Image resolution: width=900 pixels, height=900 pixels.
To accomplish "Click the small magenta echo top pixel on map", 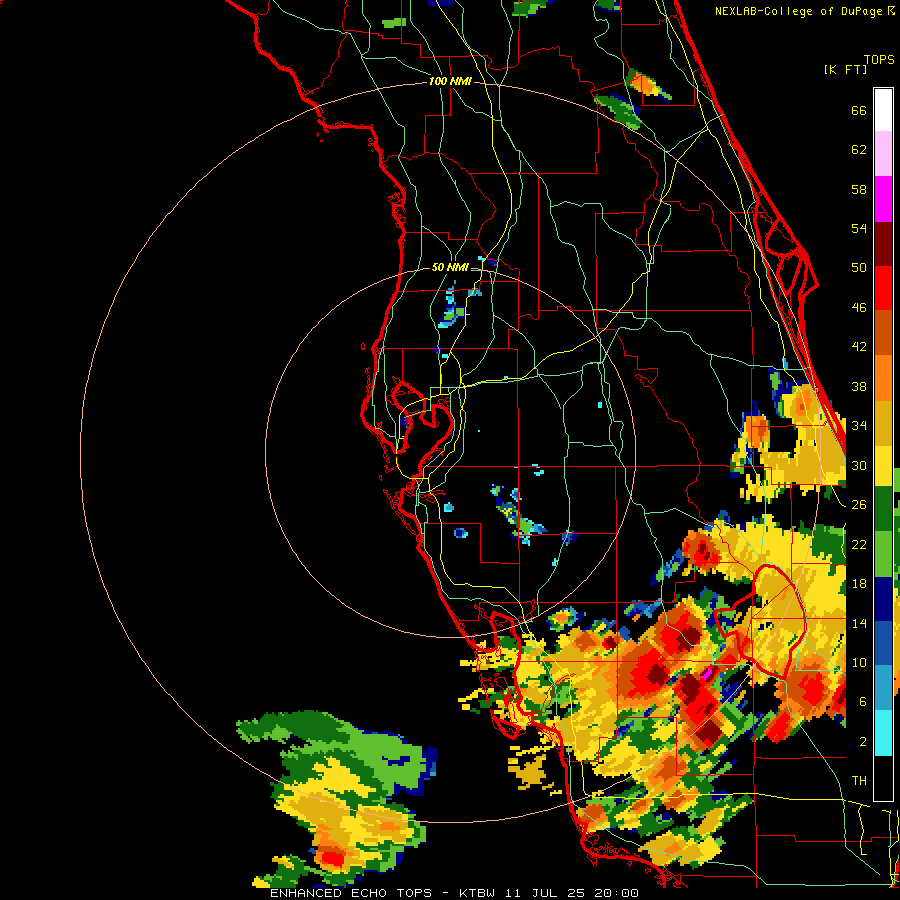I will tap(708, 672).
